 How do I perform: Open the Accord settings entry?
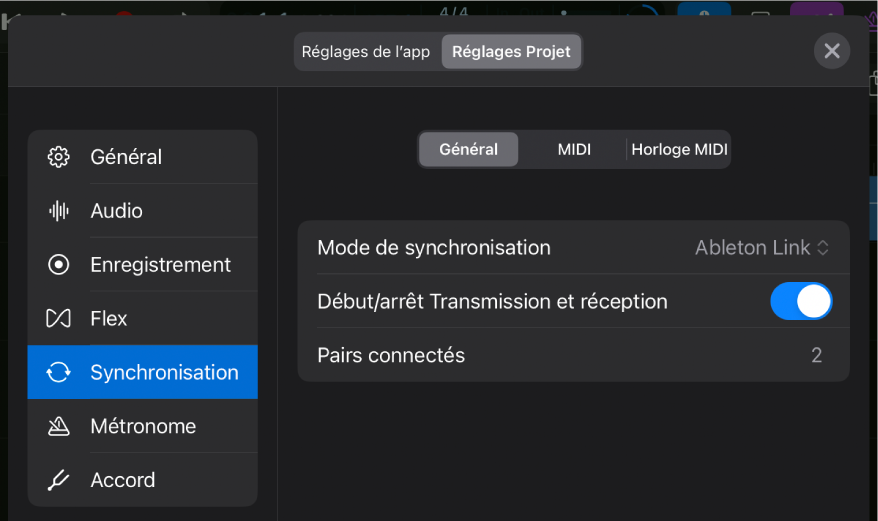142,480
